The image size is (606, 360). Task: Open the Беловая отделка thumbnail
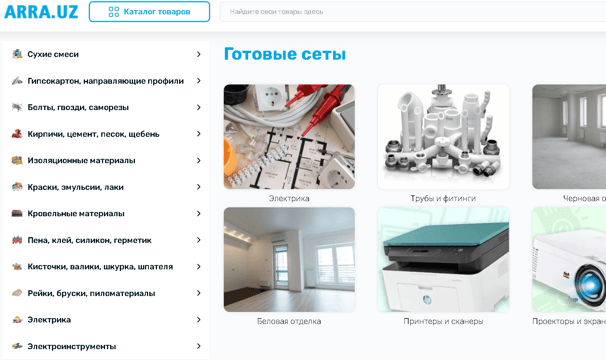289,259
